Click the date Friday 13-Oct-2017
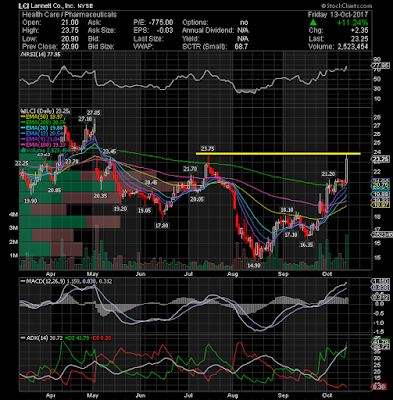Viewport: 393px width, 400px height. [338, 14]
